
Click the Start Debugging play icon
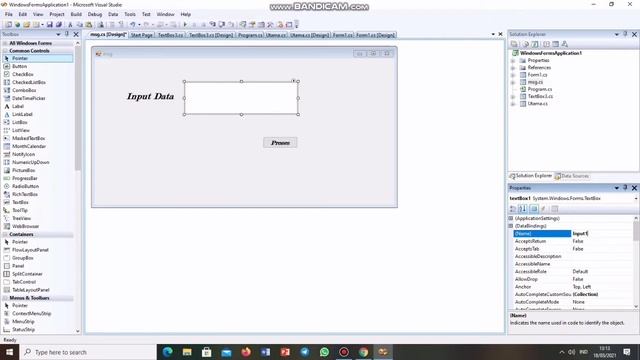click(185, 24)
